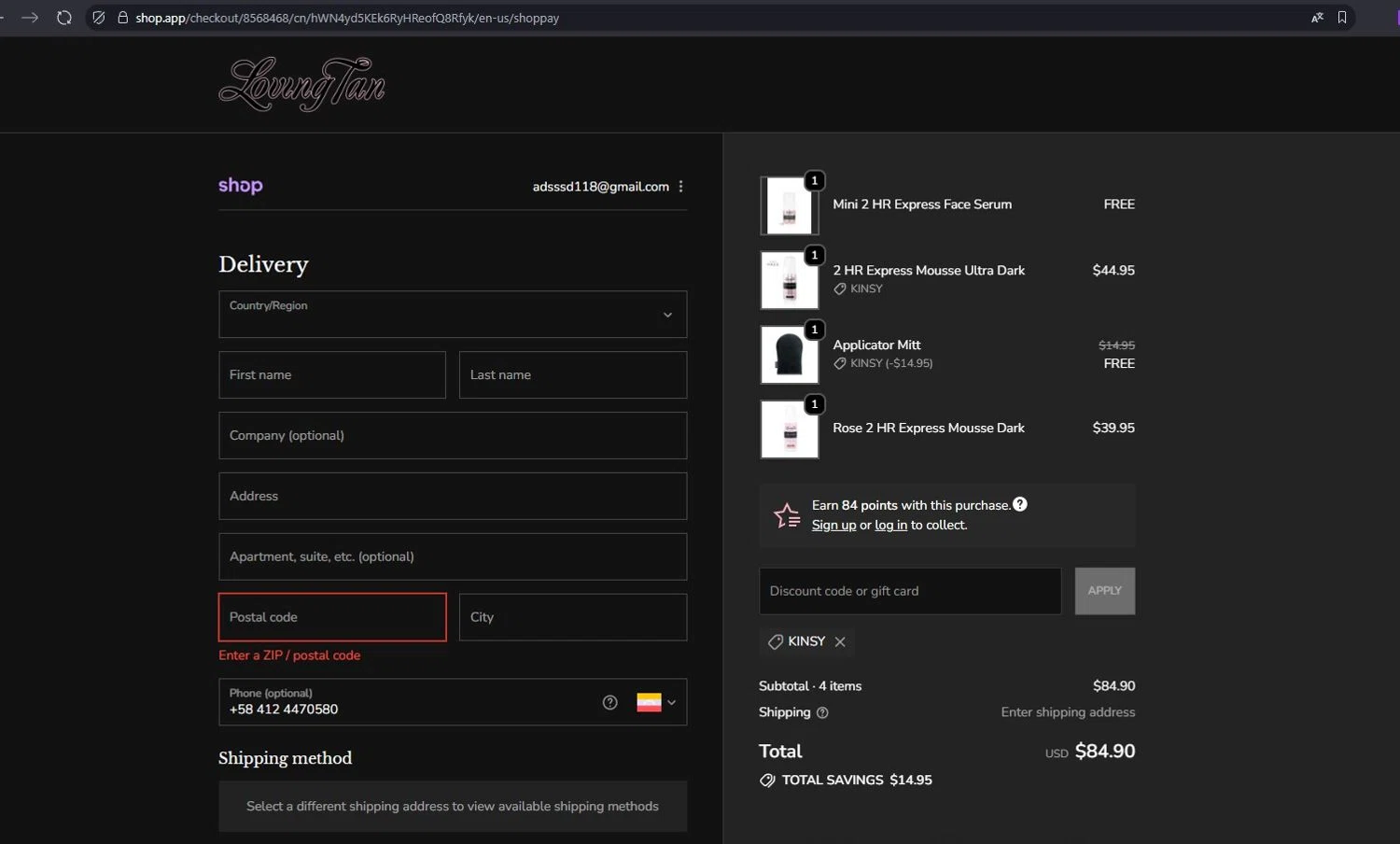The image size is (1400, 844).
Task: Open Rose 2 HR Express Mousse Dark thumbnail
Action: (790, 429)
